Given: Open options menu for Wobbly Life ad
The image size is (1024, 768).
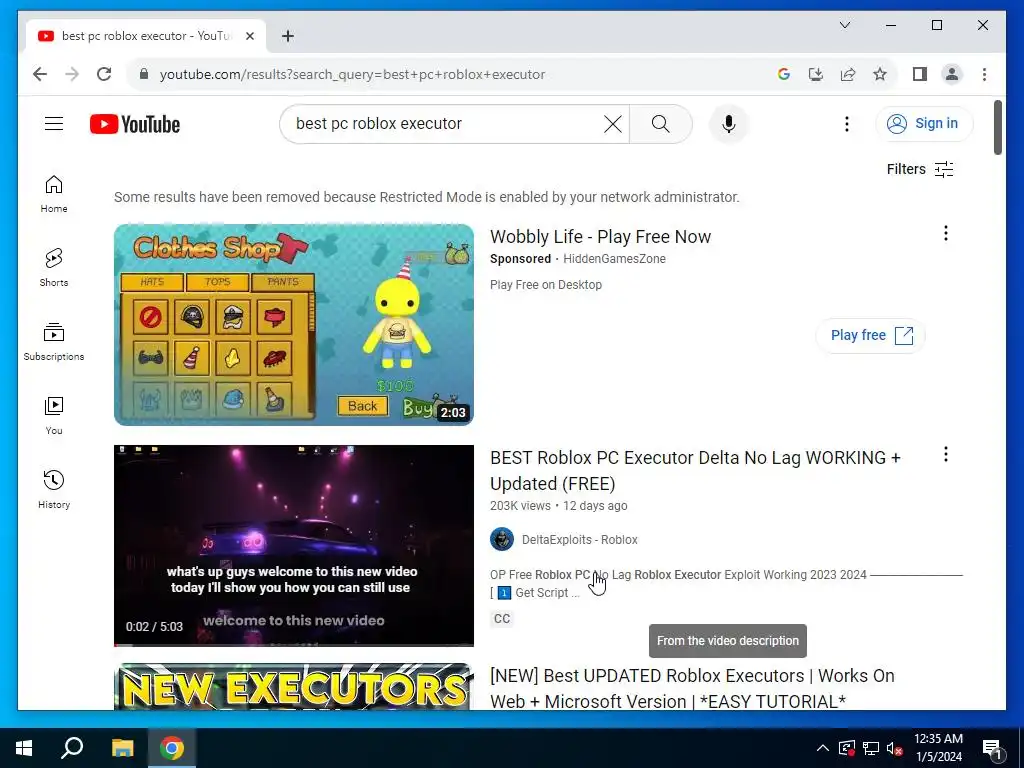Looking at the screenshot, I should pyautogui.click(x=946, y=233).
